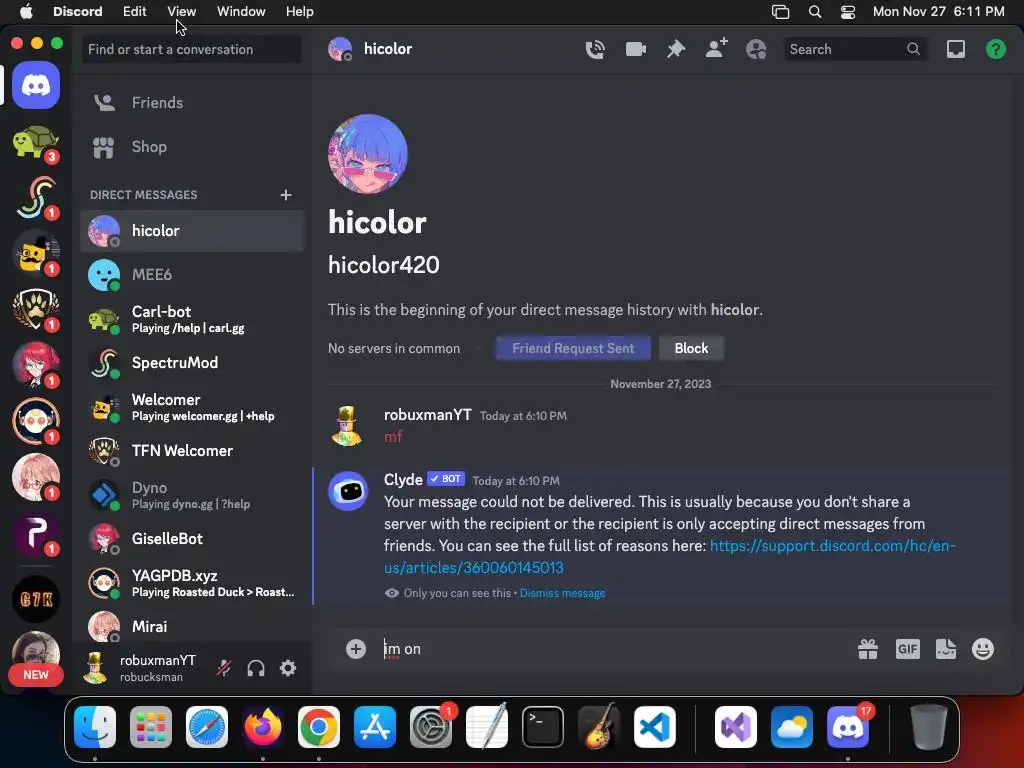Click Friend Request Sent button
1024x768 pixels.
[573, 348]
